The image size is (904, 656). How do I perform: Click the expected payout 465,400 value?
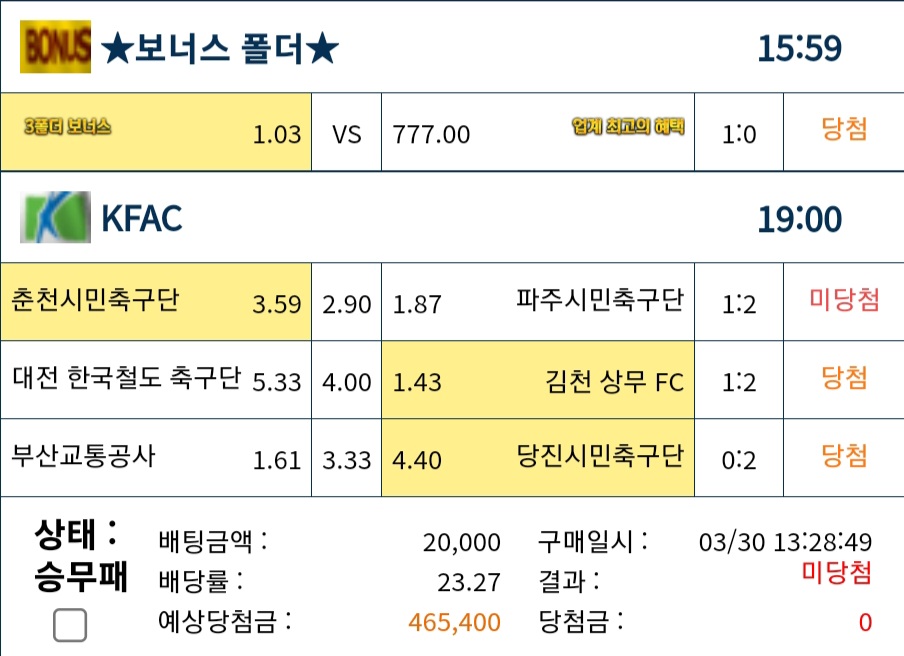point(454,623)
